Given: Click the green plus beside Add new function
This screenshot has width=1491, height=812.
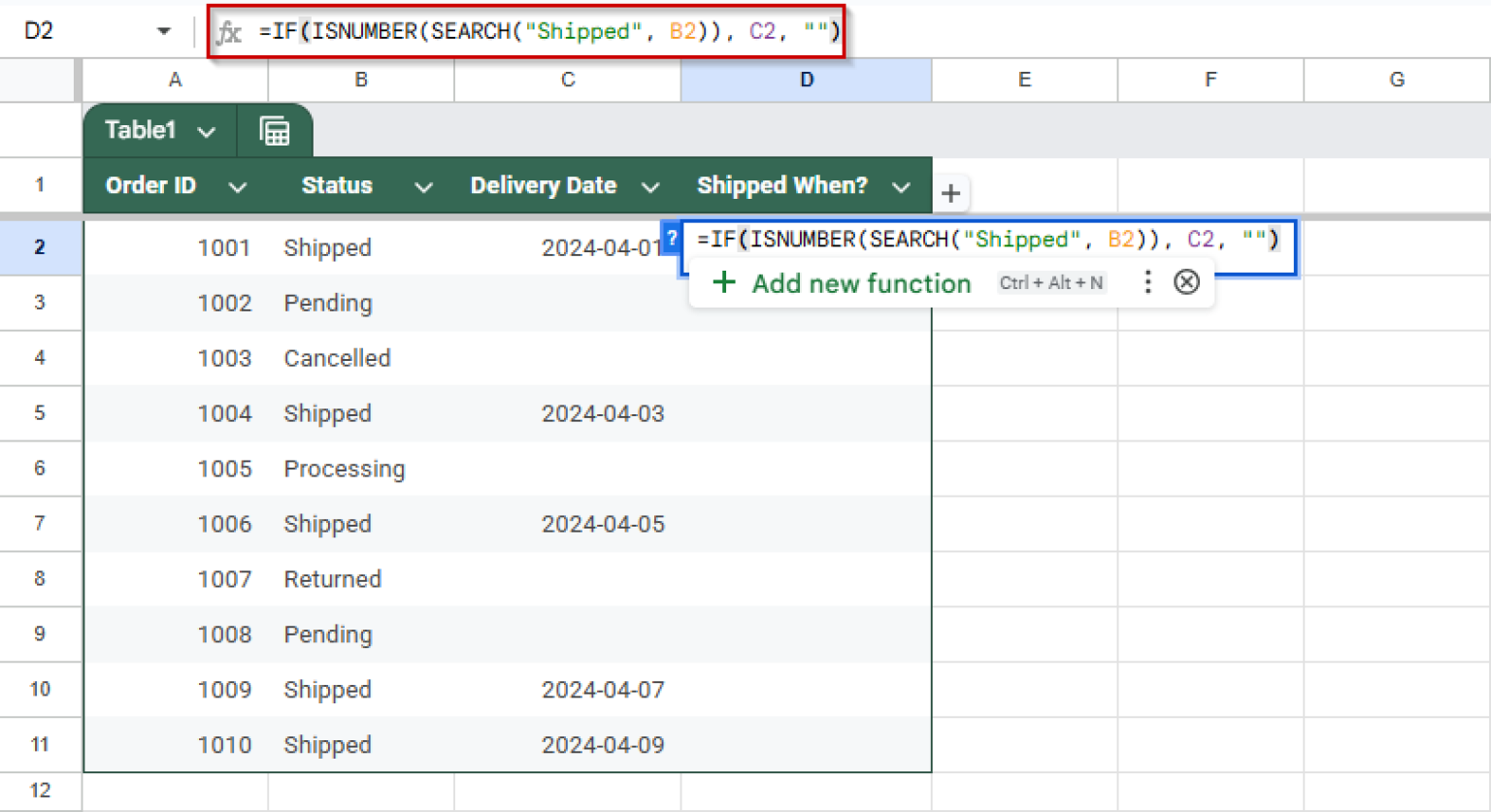Looking at the screenshot, I should (724, 282).
